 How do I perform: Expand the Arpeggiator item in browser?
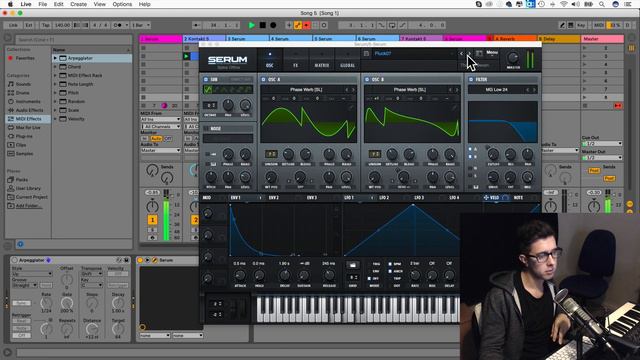pyautogui.click(x=55, y=58)
